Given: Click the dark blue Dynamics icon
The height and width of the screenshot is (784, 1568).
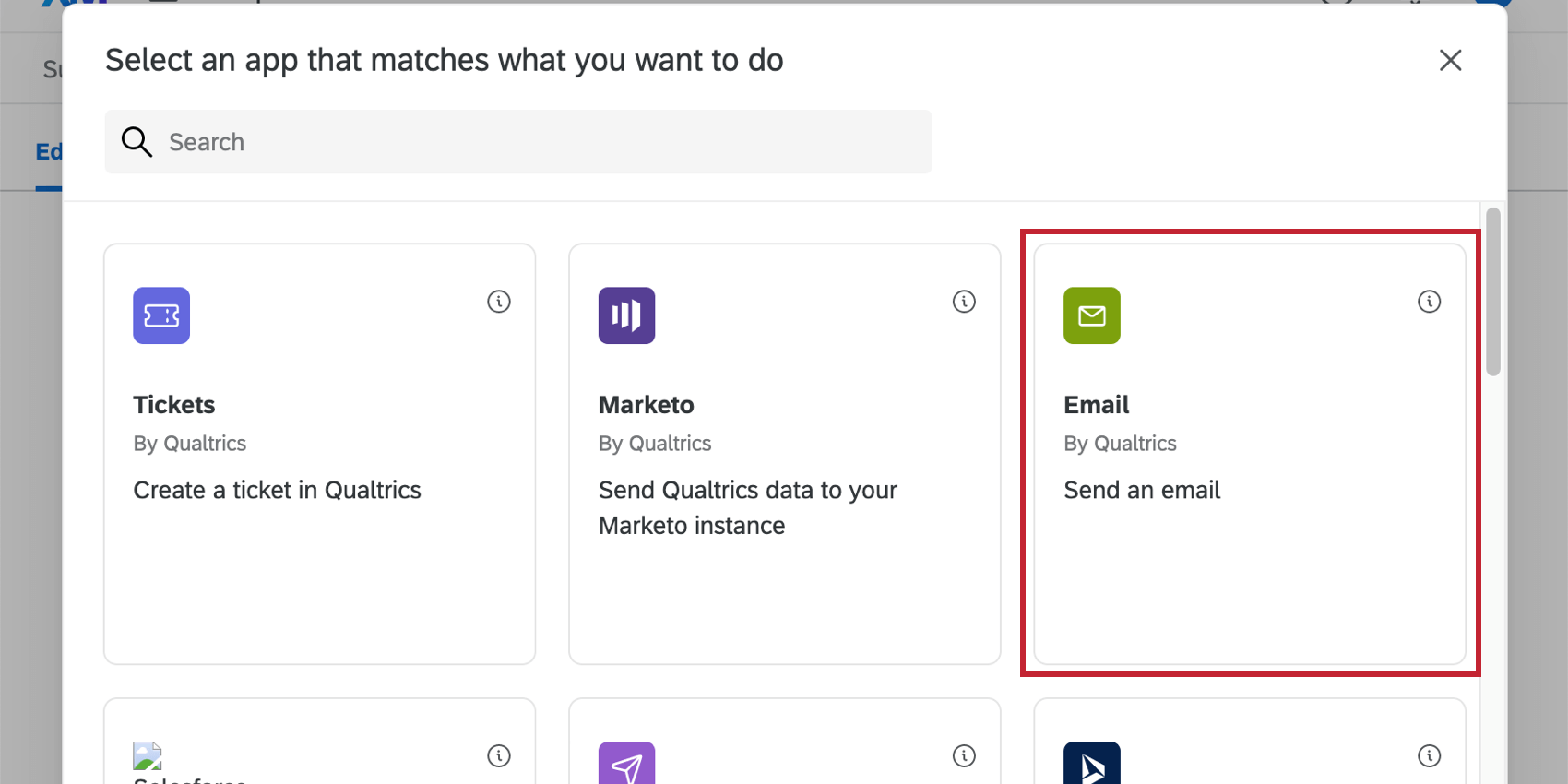Looking at the screenshot, I should coord(1091,764).
